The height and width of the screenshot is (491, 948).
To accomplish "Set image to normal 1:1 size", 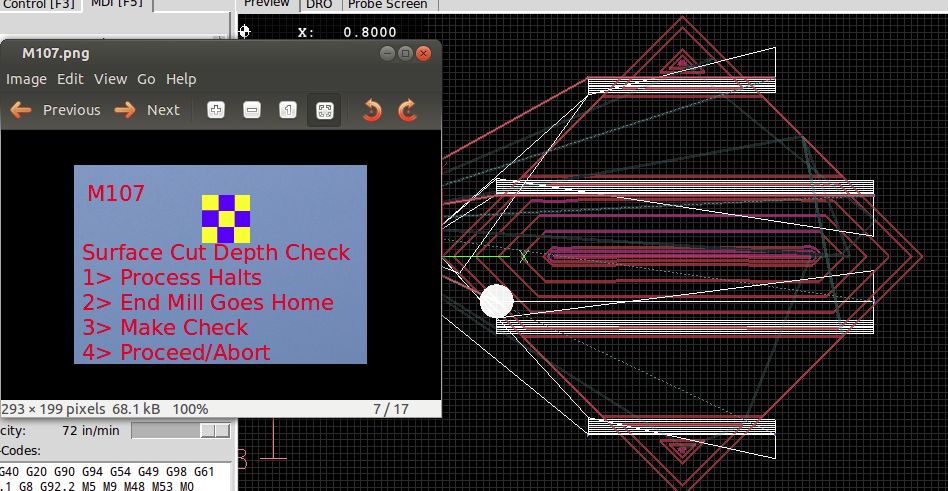I will [x=288, y=110].
